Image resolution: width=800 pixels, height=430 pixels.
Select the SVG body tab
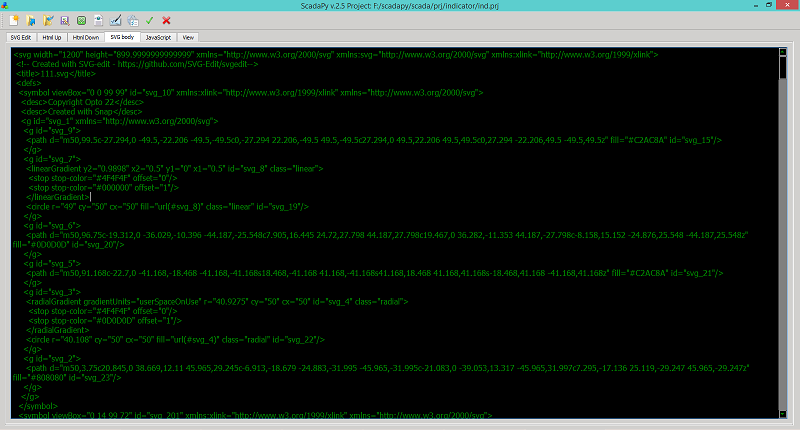(122, 37)
